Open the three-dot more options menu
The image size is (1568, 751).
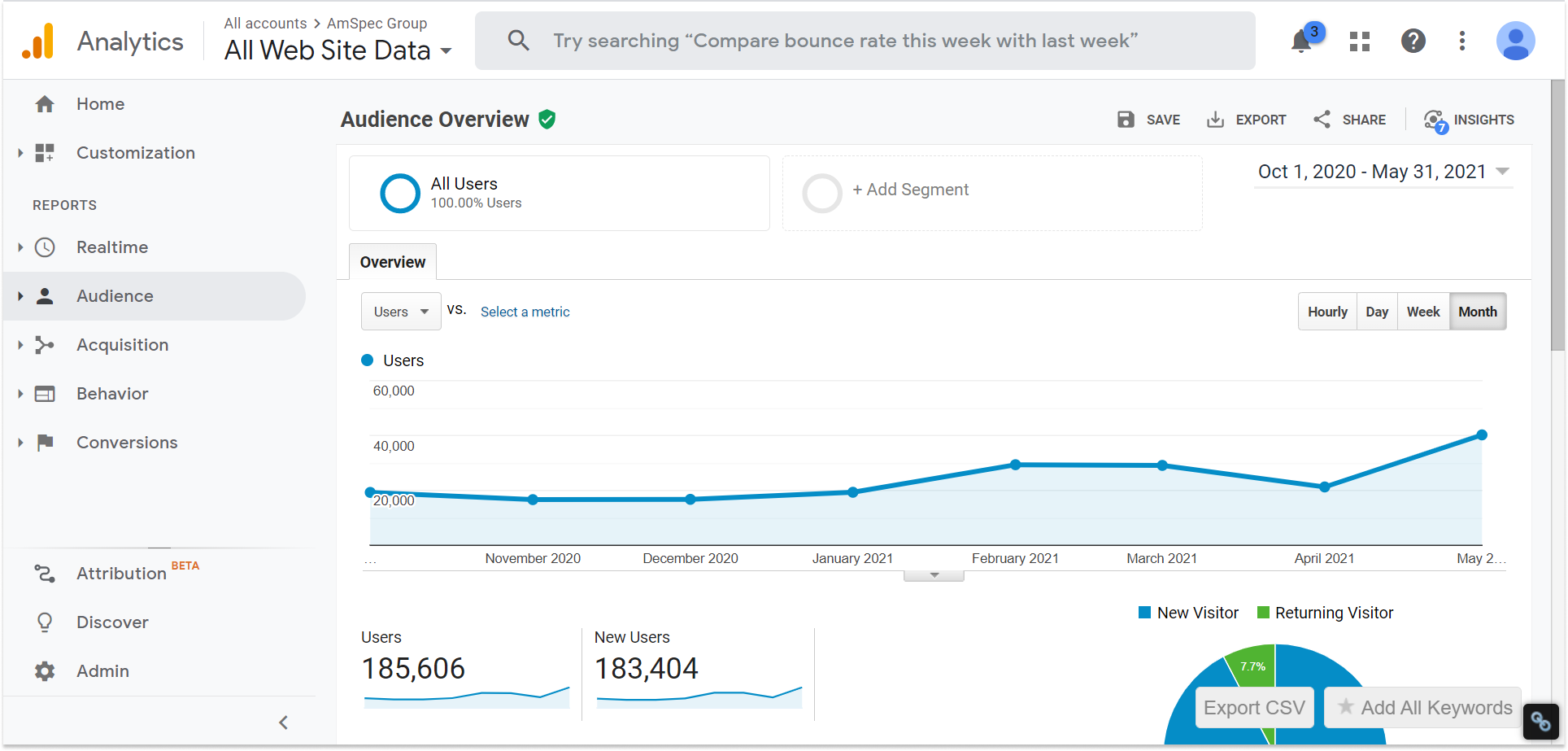(1462, 41)
